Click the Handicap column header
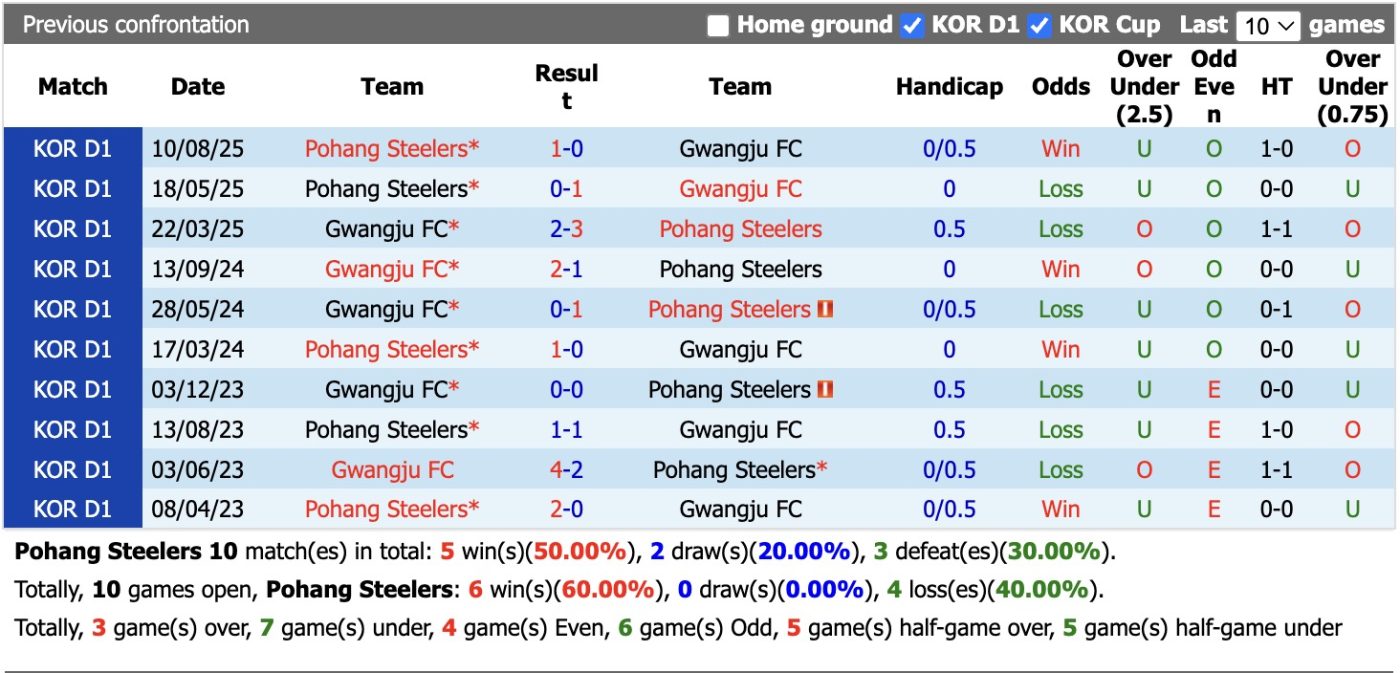Viewport: 1400px width, 673px height. click(949, 87)
